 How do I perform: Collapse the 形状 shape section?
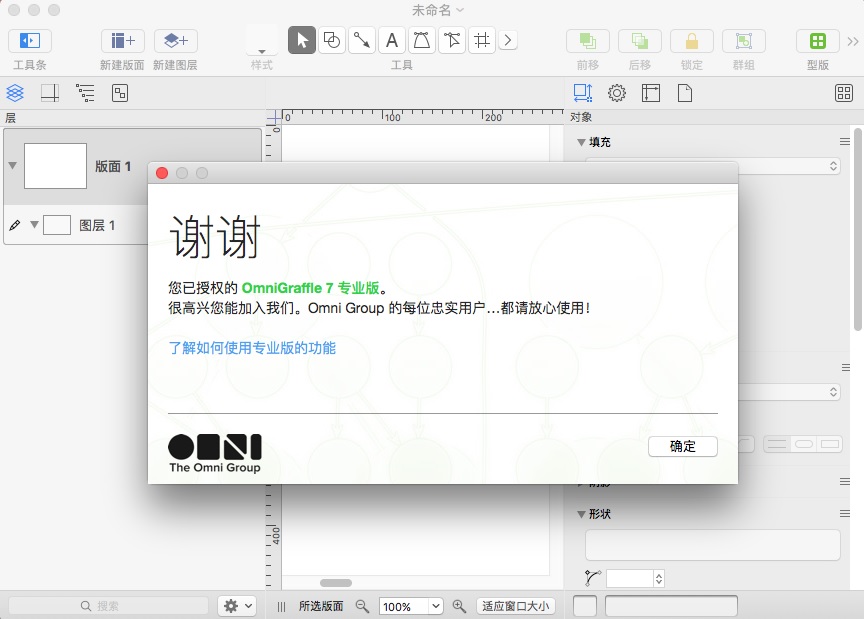pyautogui.click(x=581, y=514)
